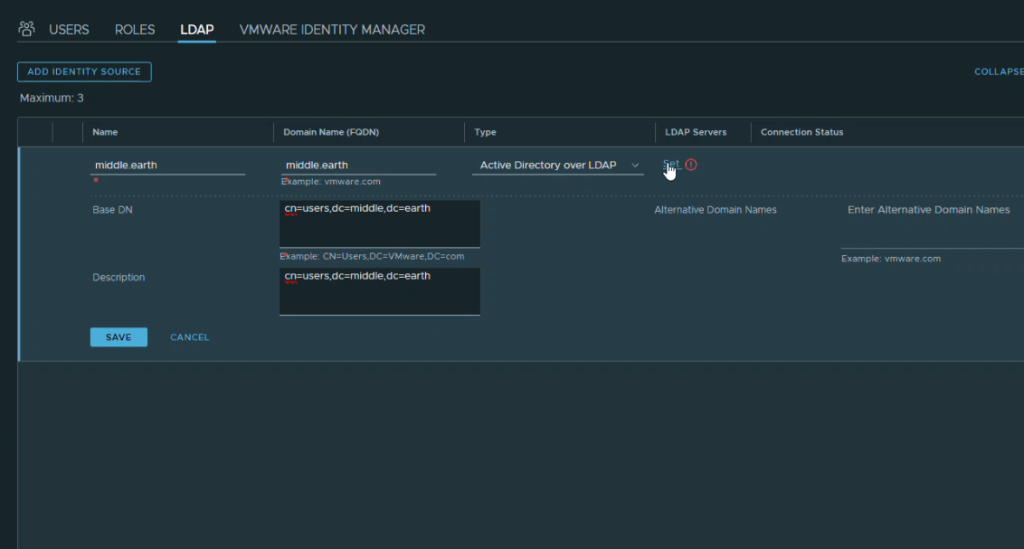The height and width of the screenshot is (549, 1024).
Task: Click inside the Base DN text area
Action: pos(379,223)
